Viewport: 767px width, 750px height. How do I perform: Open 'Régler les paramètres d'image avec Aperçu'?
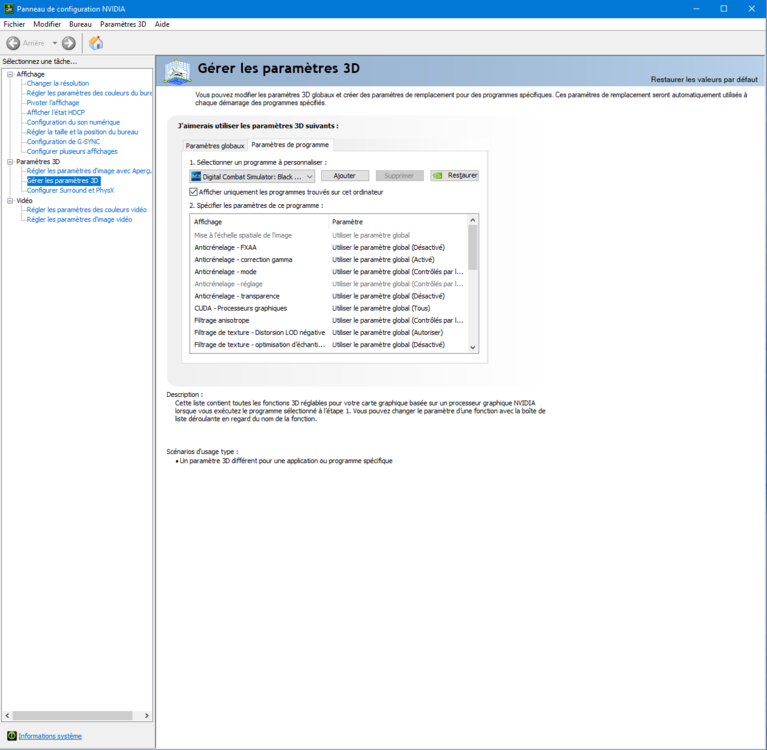pos(89,171)
